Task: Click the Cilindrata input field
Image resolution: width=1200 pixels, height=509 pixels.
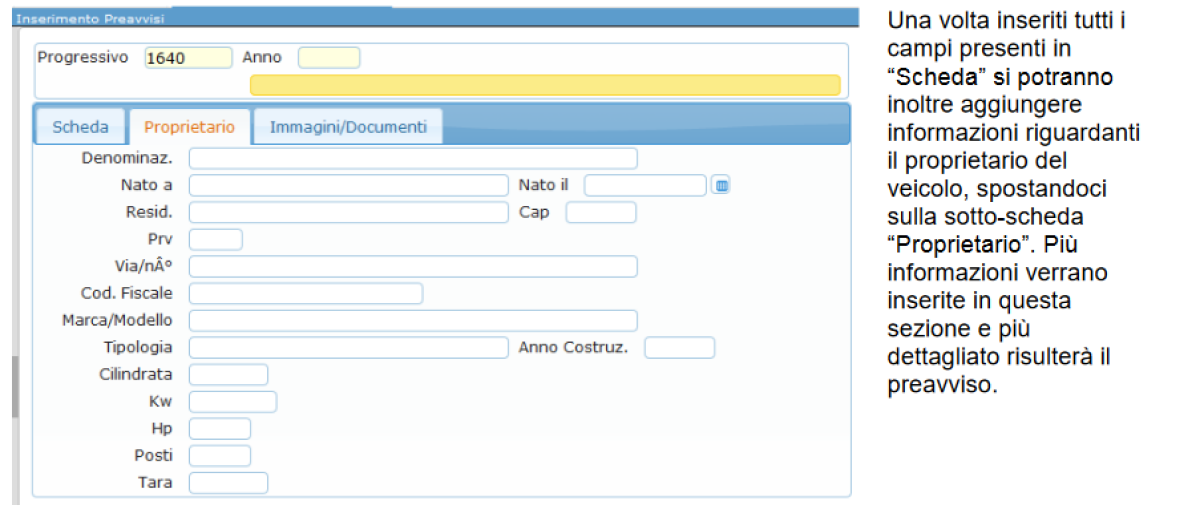Action: tap(229, 374)
